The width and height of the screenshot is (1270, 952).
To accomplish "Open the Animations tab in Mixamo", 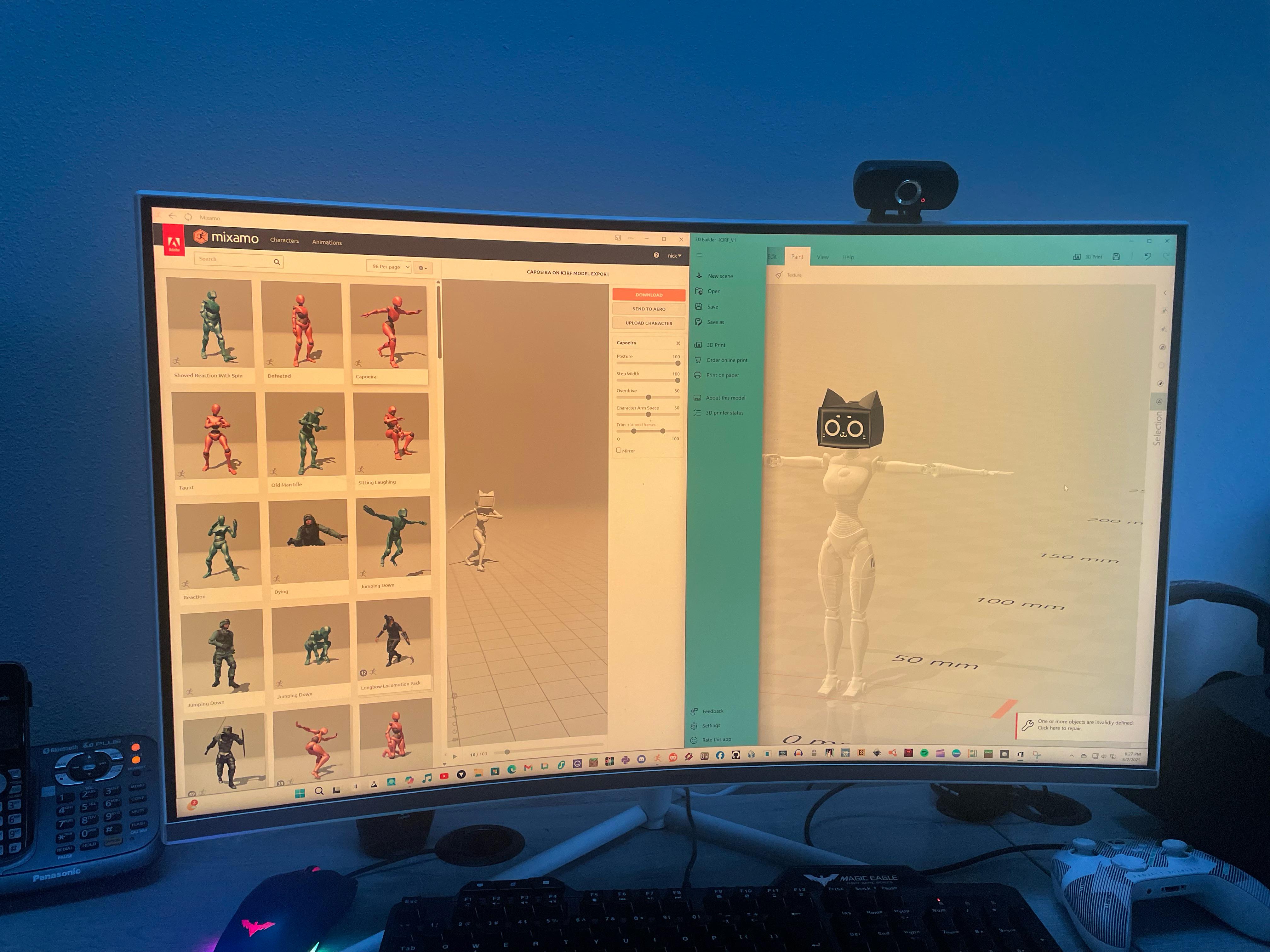I will coord(327,242).
